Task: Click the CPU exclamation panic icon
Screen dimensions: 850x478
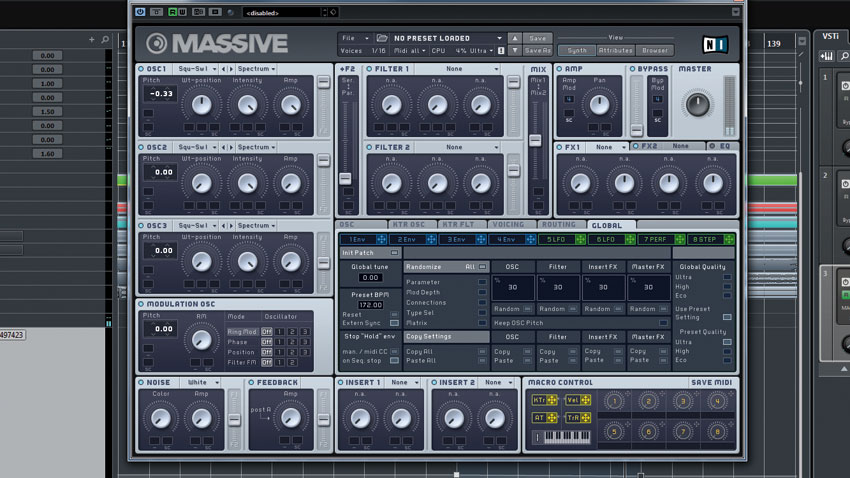Action: [x=501, y=50]
